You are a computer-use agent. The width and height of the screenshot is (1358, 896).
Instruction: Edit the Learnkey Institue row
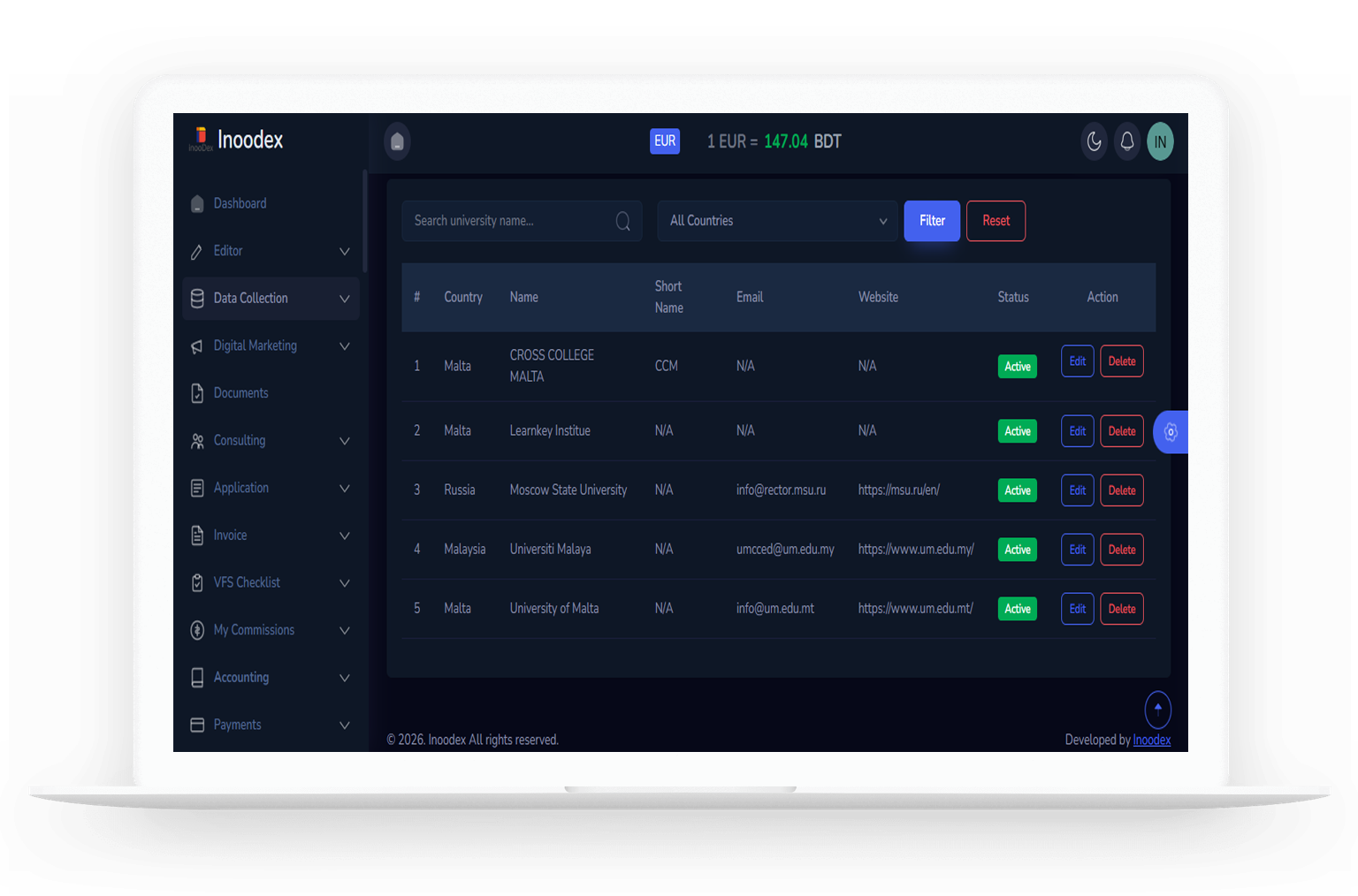coord(1078,431)
